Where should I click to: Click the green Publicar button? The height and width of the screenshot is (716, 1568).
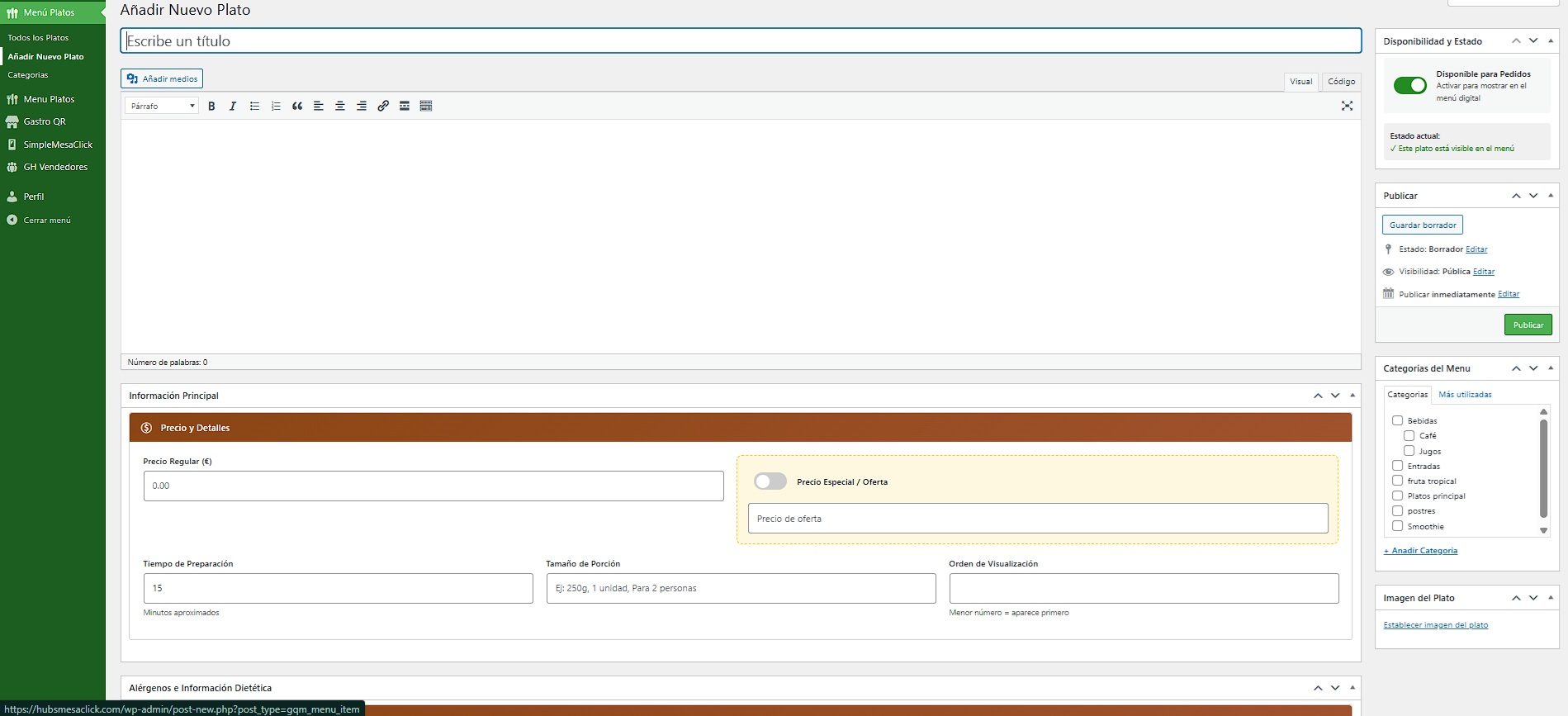click(1528, 325)
